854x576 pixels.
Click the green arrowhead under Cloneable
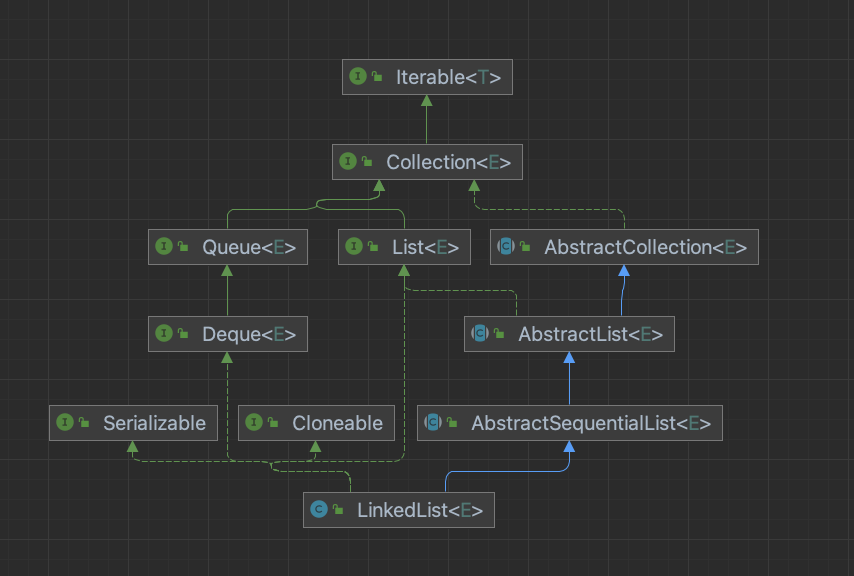pos(315,446)
